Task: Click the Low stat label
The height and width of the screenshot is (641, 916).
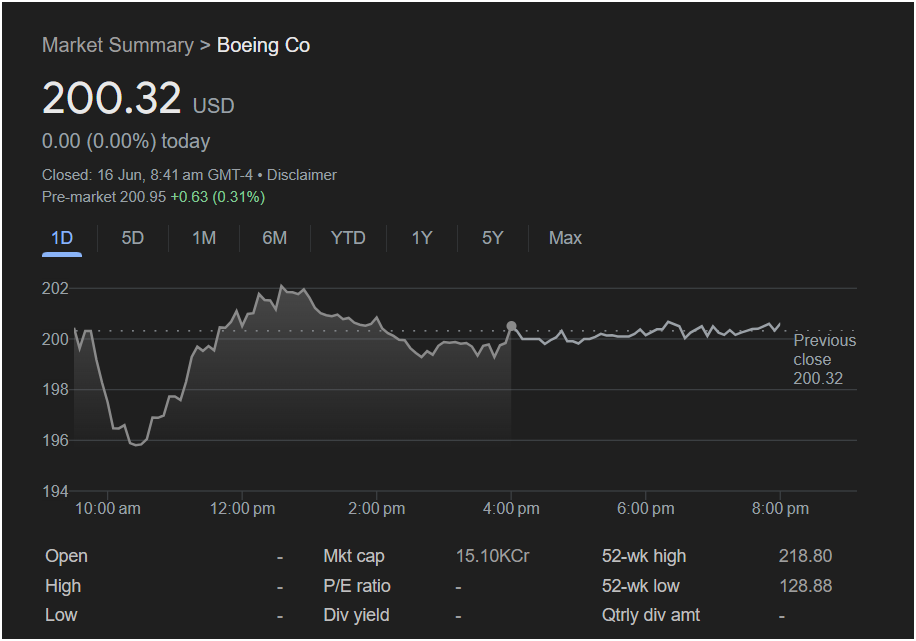Action: [x=61, y=615]
